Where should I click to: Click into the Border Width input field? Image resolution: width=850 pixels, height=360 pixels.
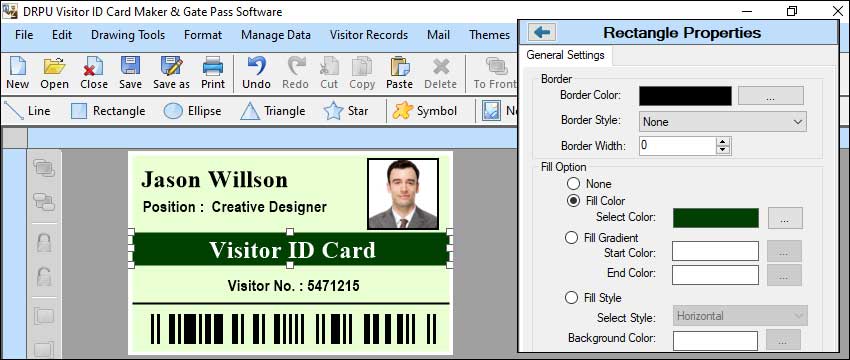click(x=678, y=145)
